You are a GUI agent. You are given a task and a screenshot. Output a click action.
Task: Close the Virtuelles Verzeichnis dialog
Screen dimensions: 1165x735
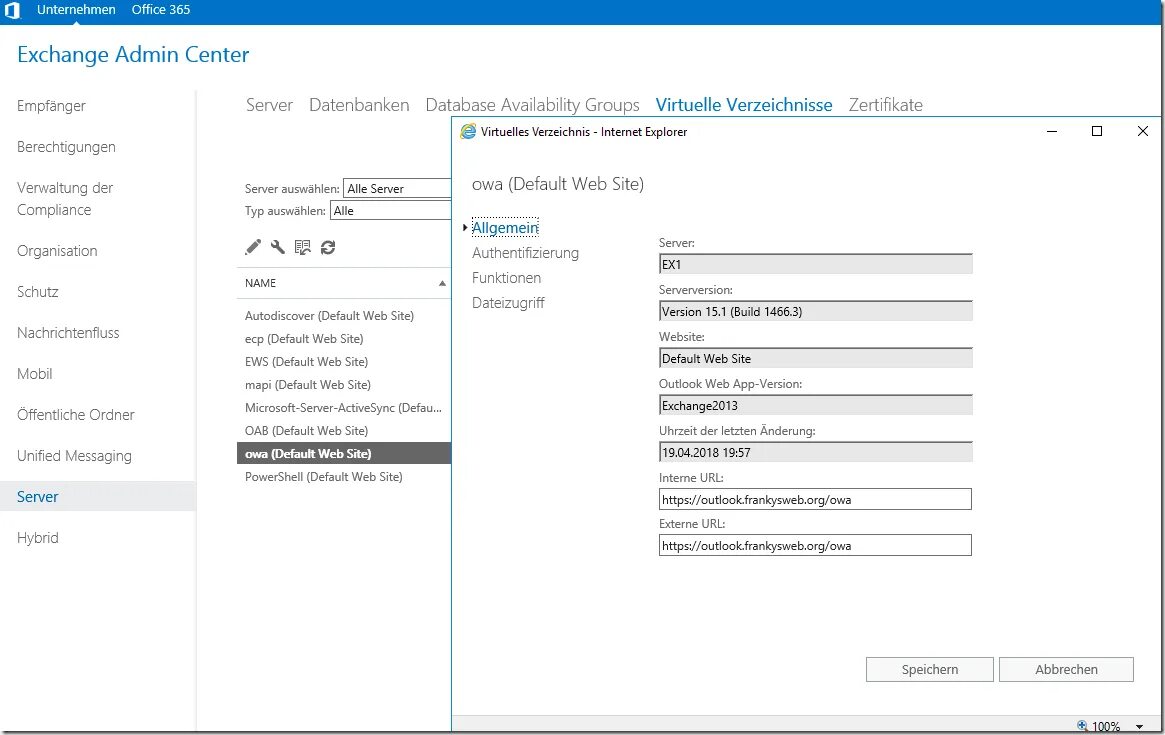pyautogui.click(x=1143, y=132)
